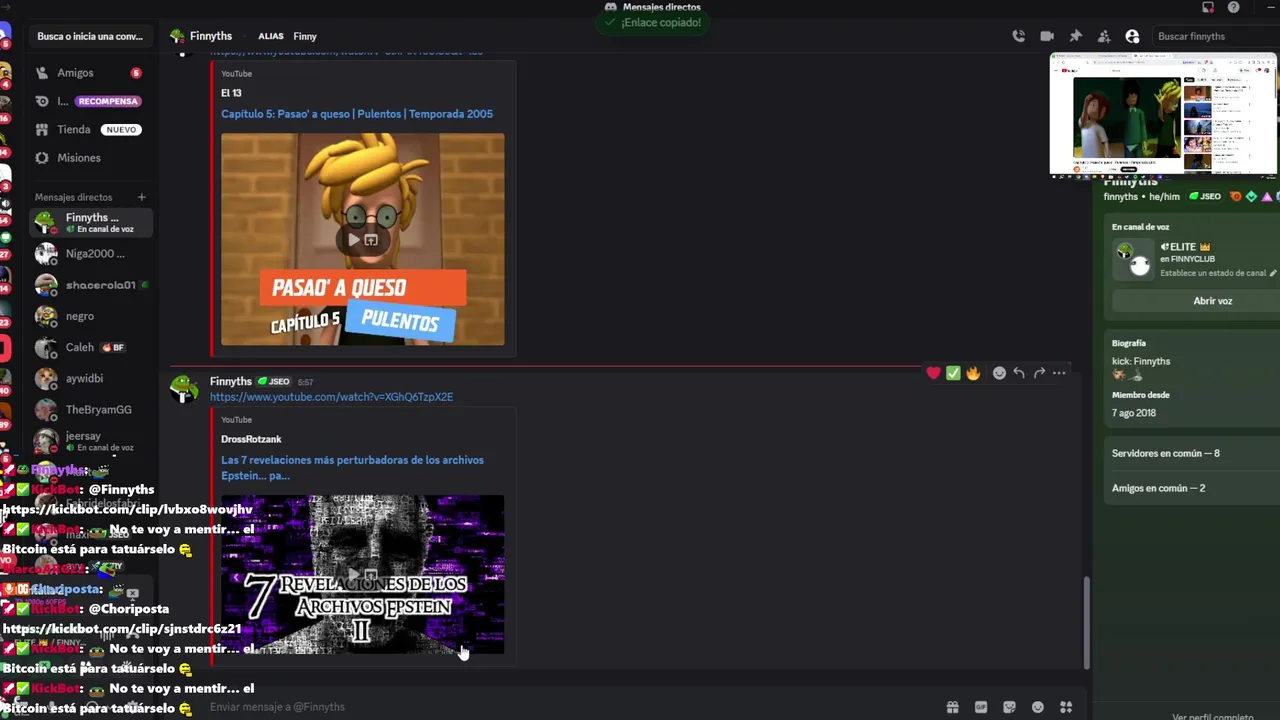Screen dimensions: 1280x720
Task: Send a gift icon in message bar
Action: [953, 707]
